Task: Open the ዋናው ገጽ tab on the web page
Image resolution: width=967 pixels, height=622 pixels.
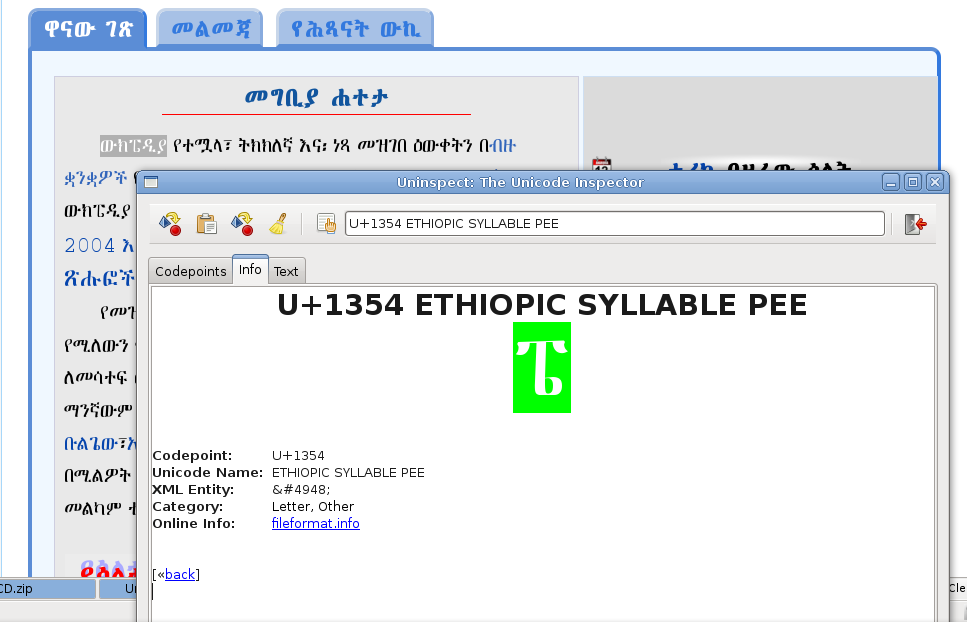Action: point(88,28)
